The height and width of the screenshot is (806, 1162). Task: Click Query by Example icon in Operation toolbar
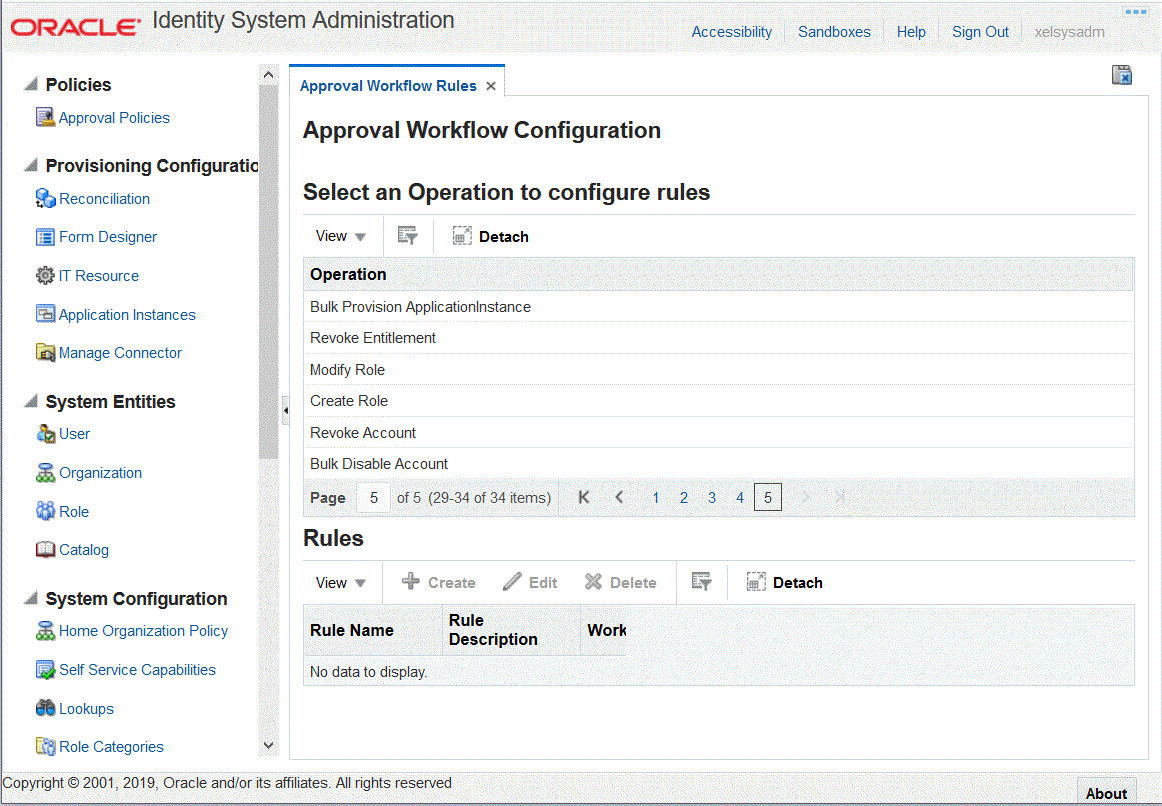point(408,236)
